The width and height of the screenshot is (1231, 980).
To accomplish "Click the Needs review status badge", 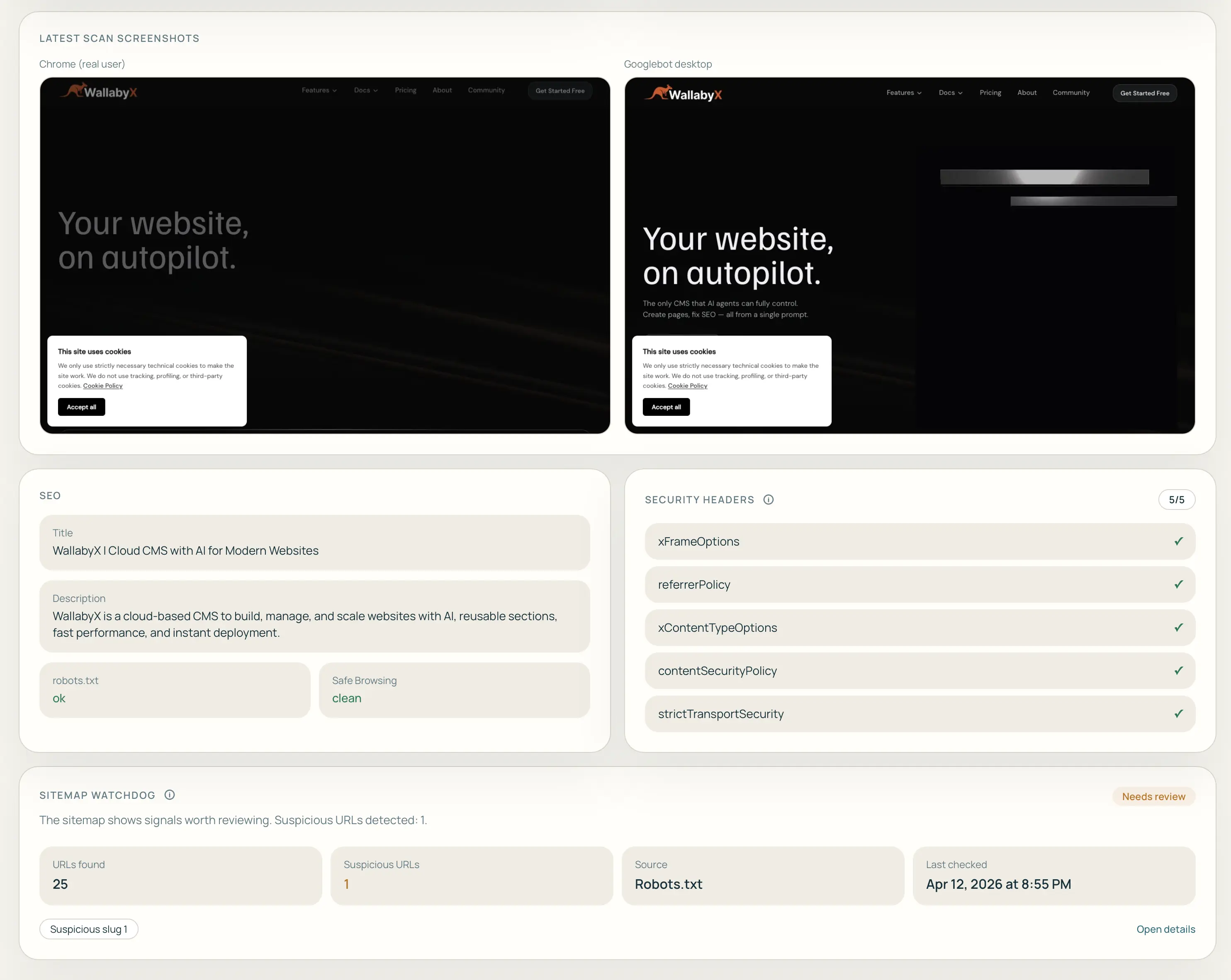I will click(x=1153, y=796).
